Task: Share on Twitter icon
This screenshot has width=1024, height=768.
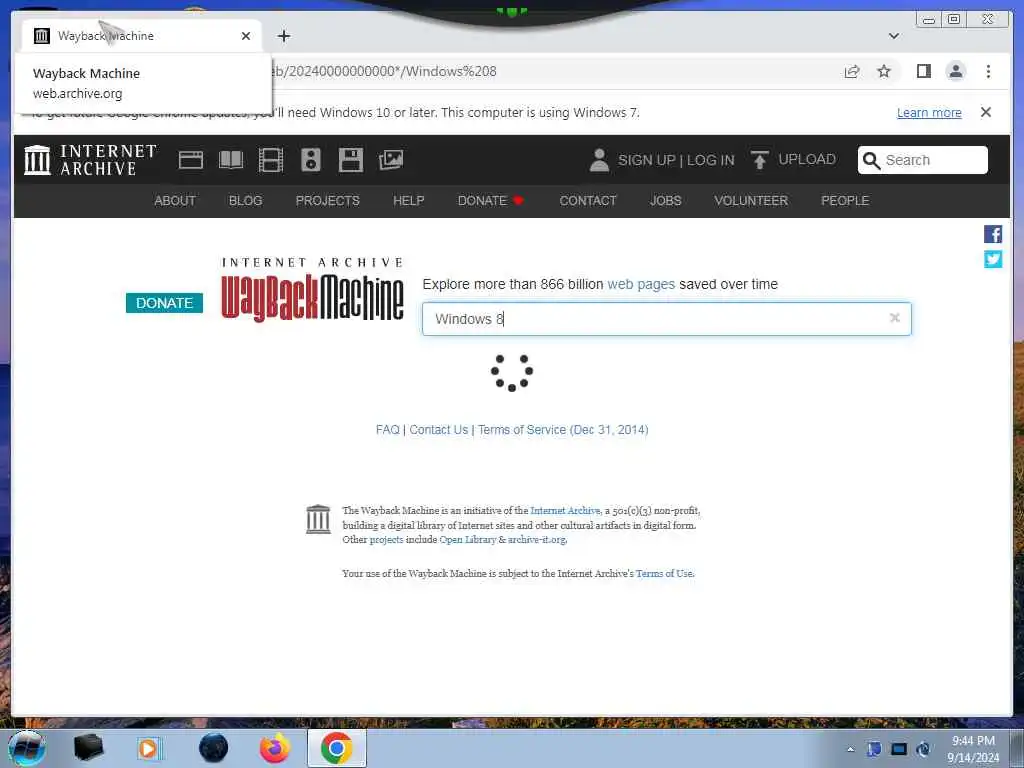Action: pos(993,259)
